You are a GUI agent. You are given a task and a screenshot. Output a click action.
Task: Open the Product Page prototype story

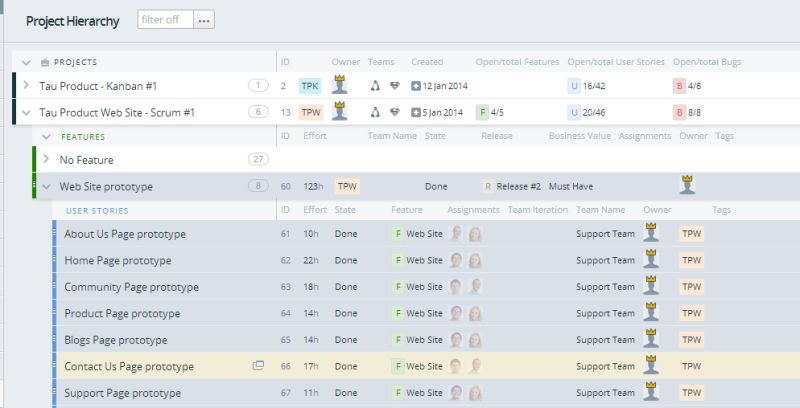coord(122,314)
